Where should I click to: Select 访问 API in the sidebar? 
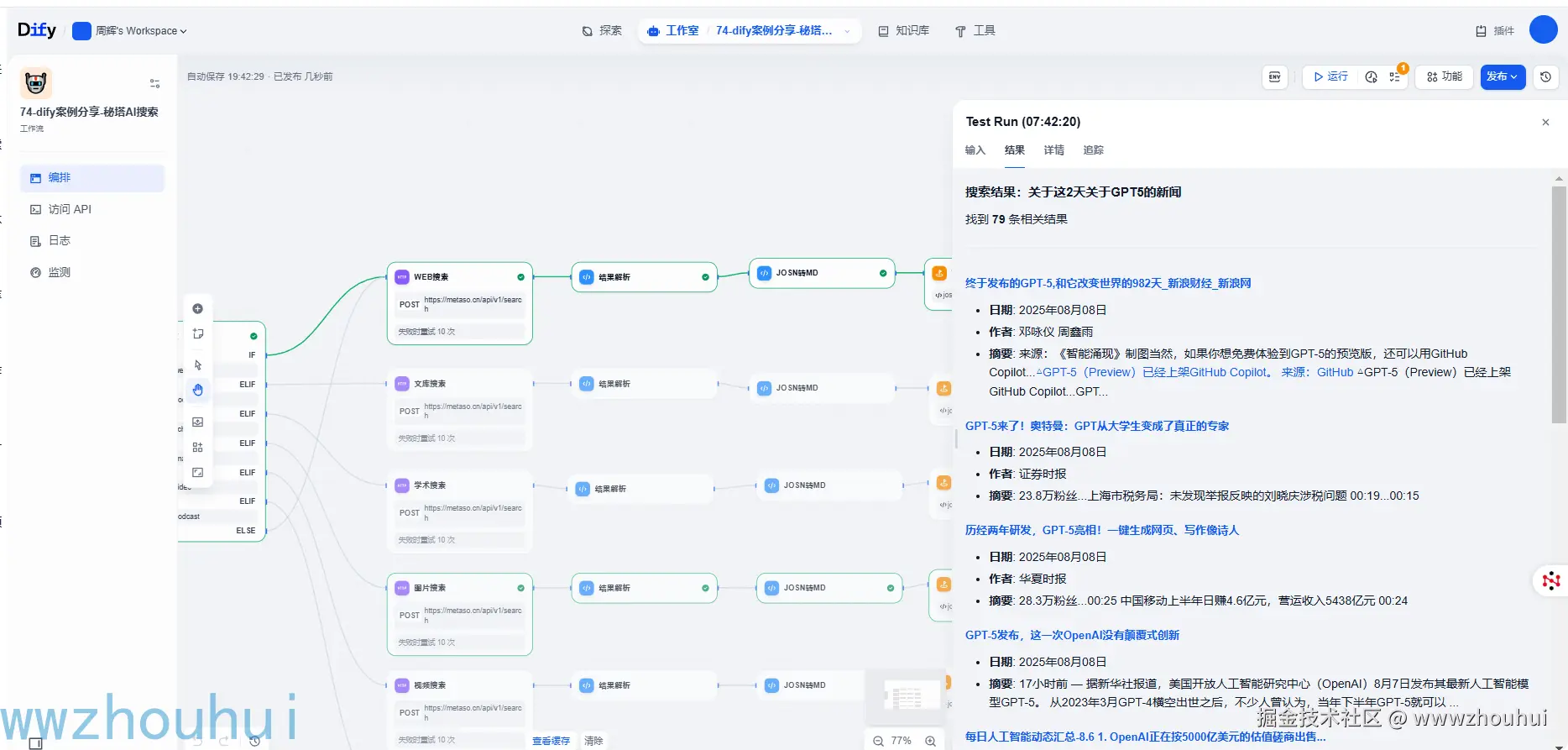[x=92, y=209]
